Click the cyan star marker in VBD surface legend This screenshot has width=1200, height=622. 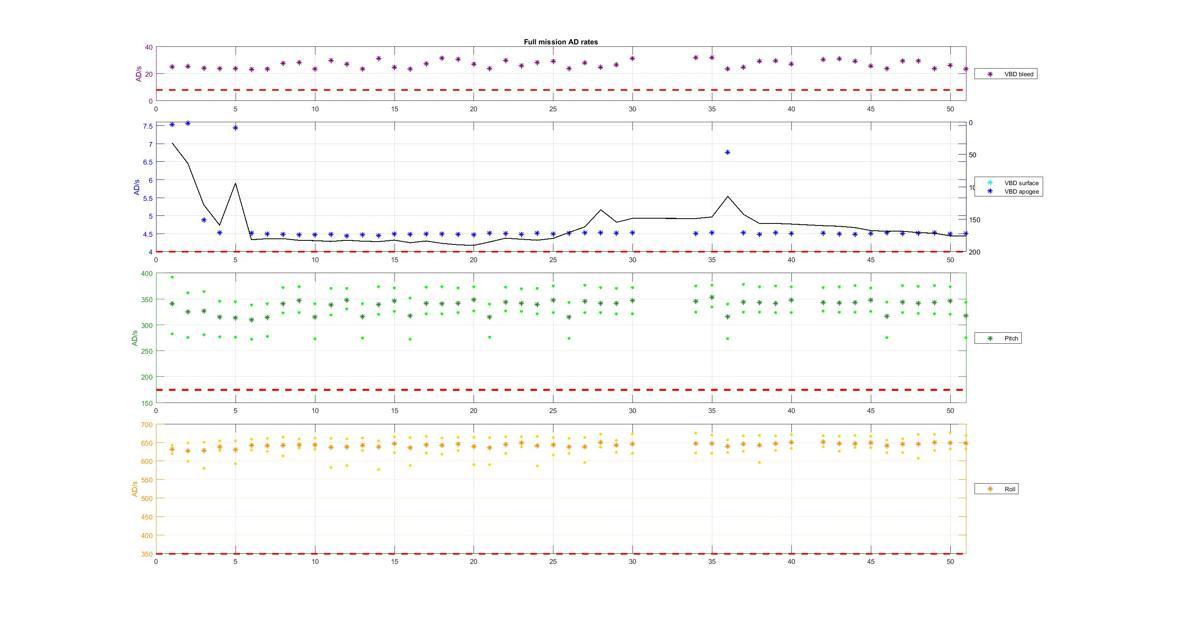(x=990, y=183)
